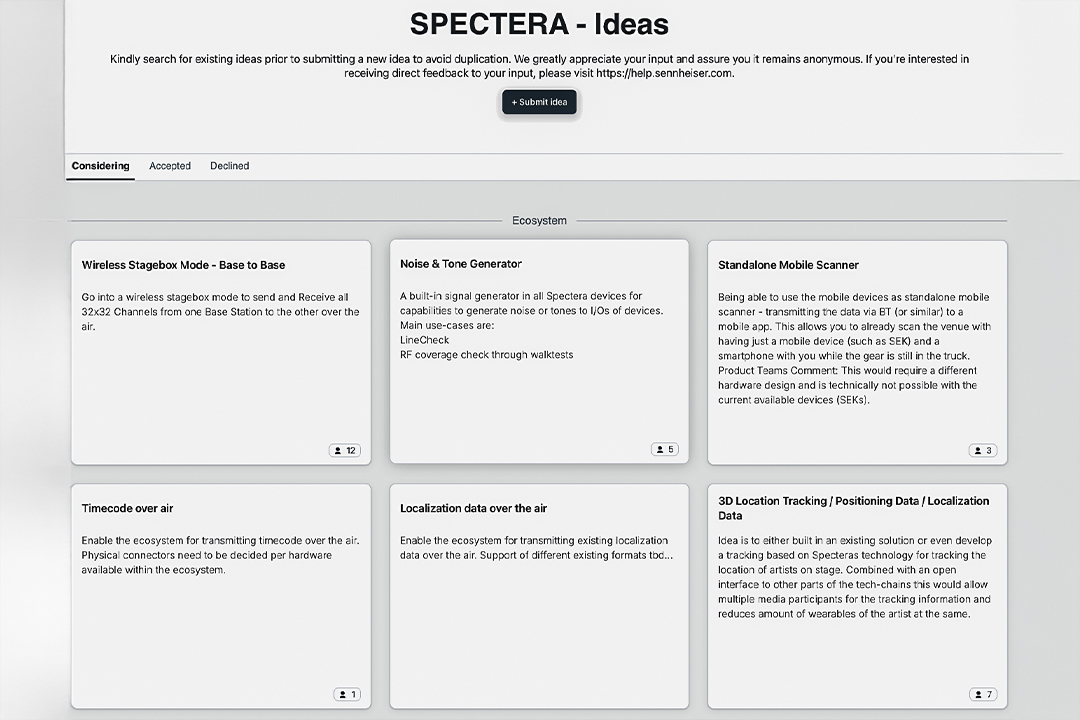Click the Submit idea button

point(539,102)
